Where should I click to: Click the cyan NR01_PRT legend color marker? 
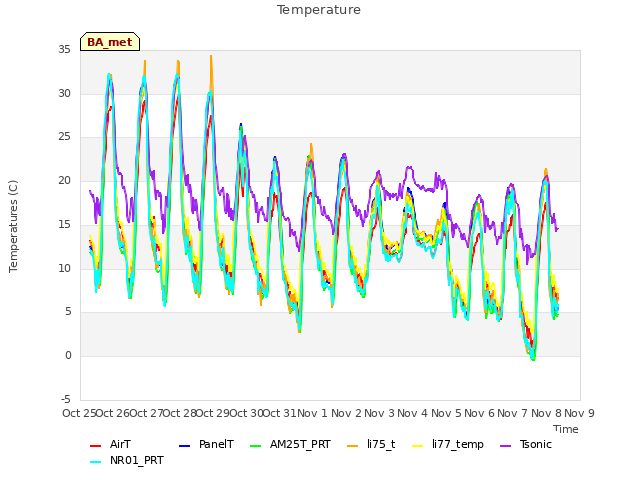click(x=95, y=462)
